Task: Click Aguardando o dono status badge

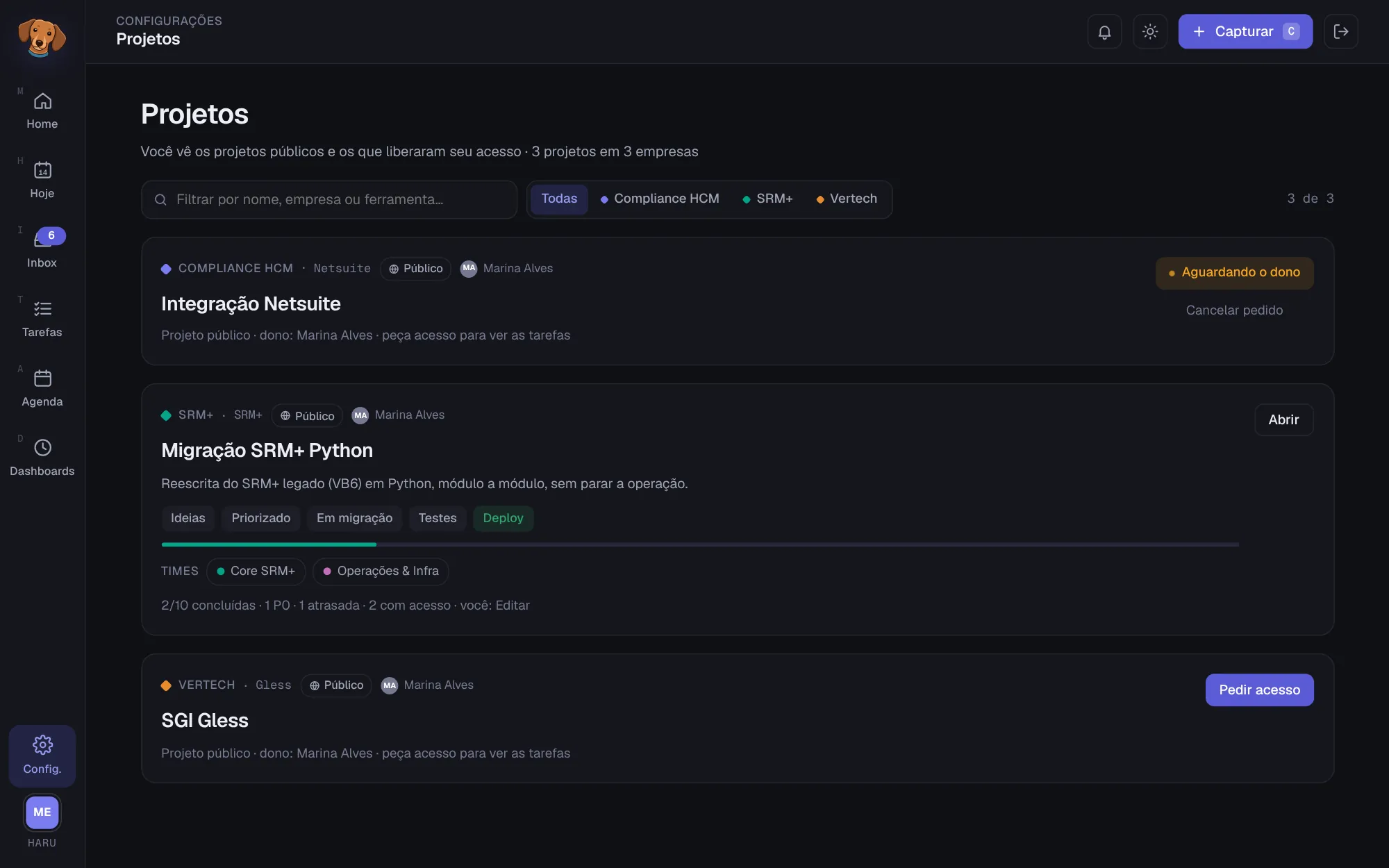Action: pos(1234,273)
